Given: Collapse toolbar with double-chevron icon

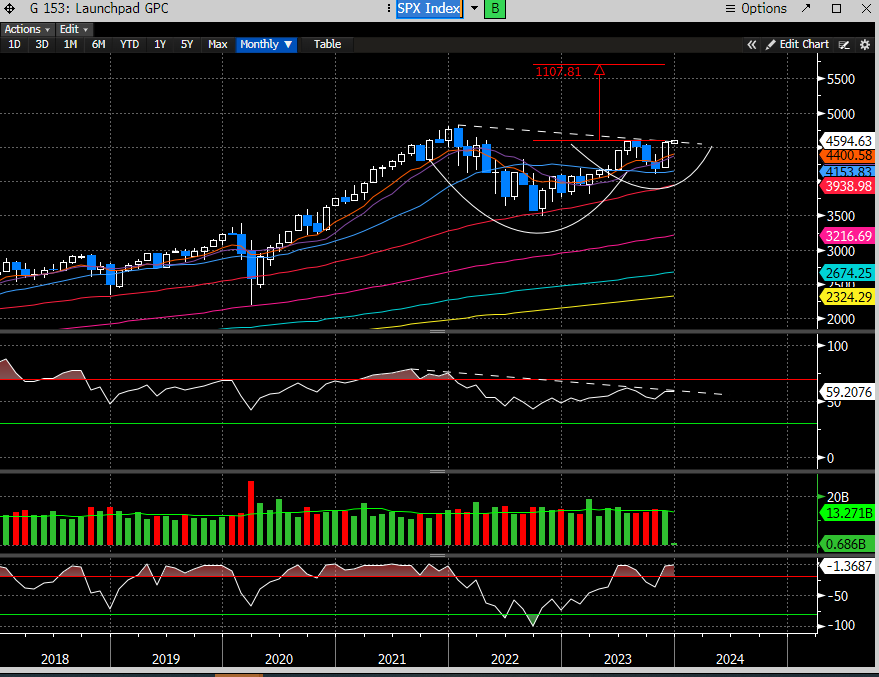Looking at the screenshot, I should click(751, 44).
